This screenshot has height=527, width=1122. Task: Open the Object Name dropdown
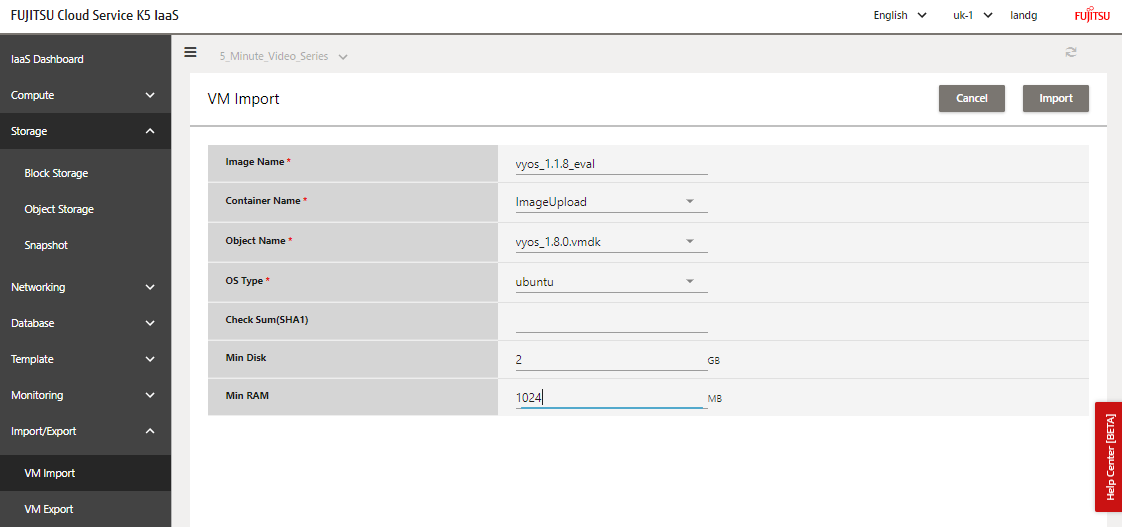[x=611, y=242]
